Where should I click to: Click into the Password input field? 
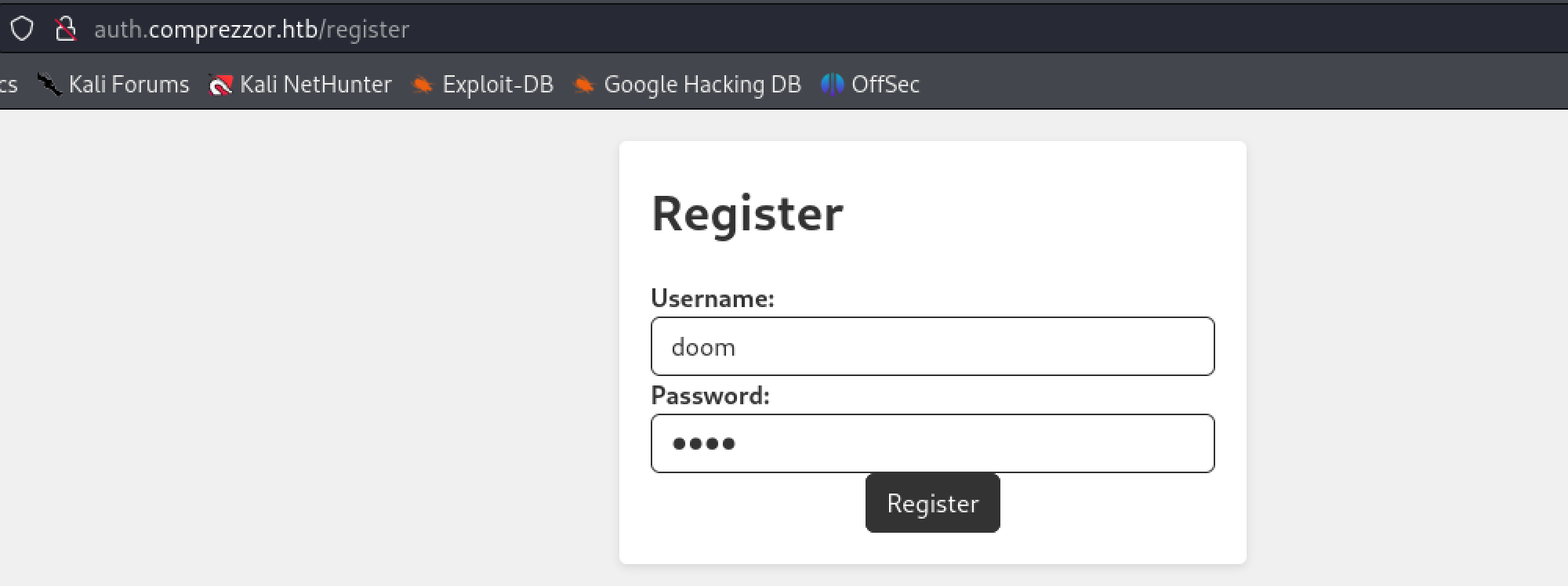pyautogui.click(x=932, y=443)
